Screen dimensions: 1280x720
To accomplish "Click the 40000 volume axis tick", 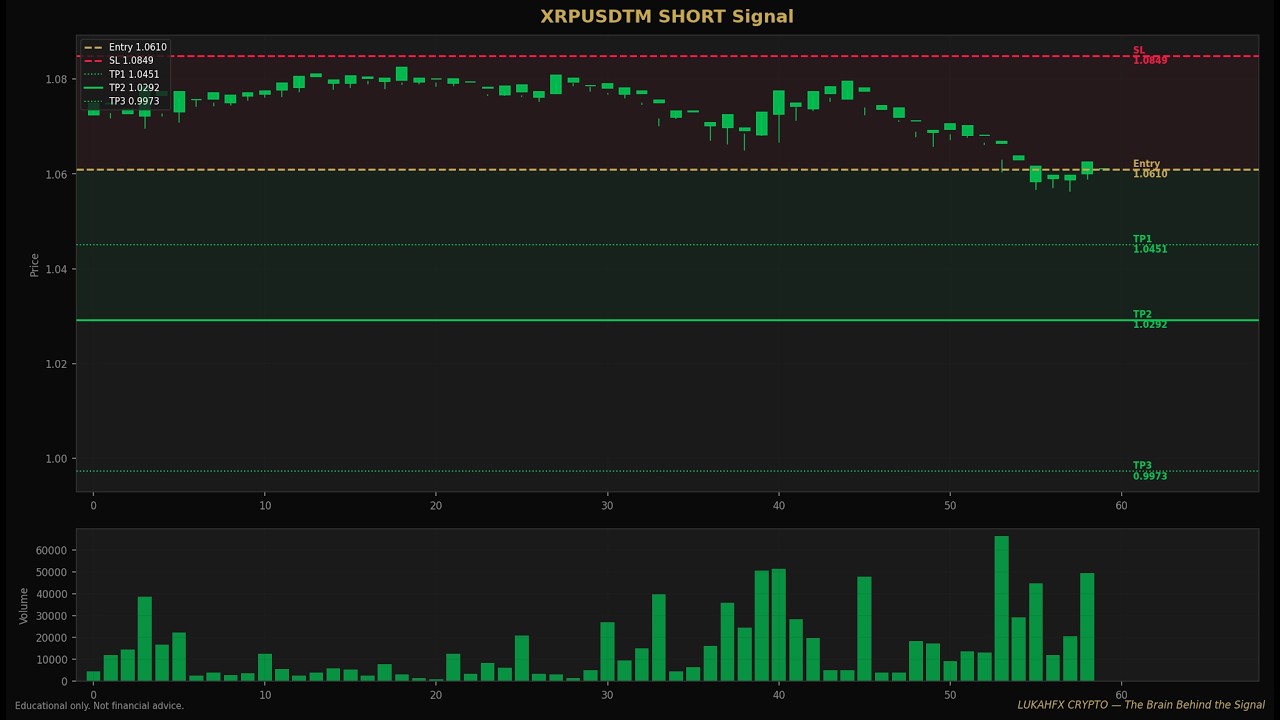I will 50,594.
